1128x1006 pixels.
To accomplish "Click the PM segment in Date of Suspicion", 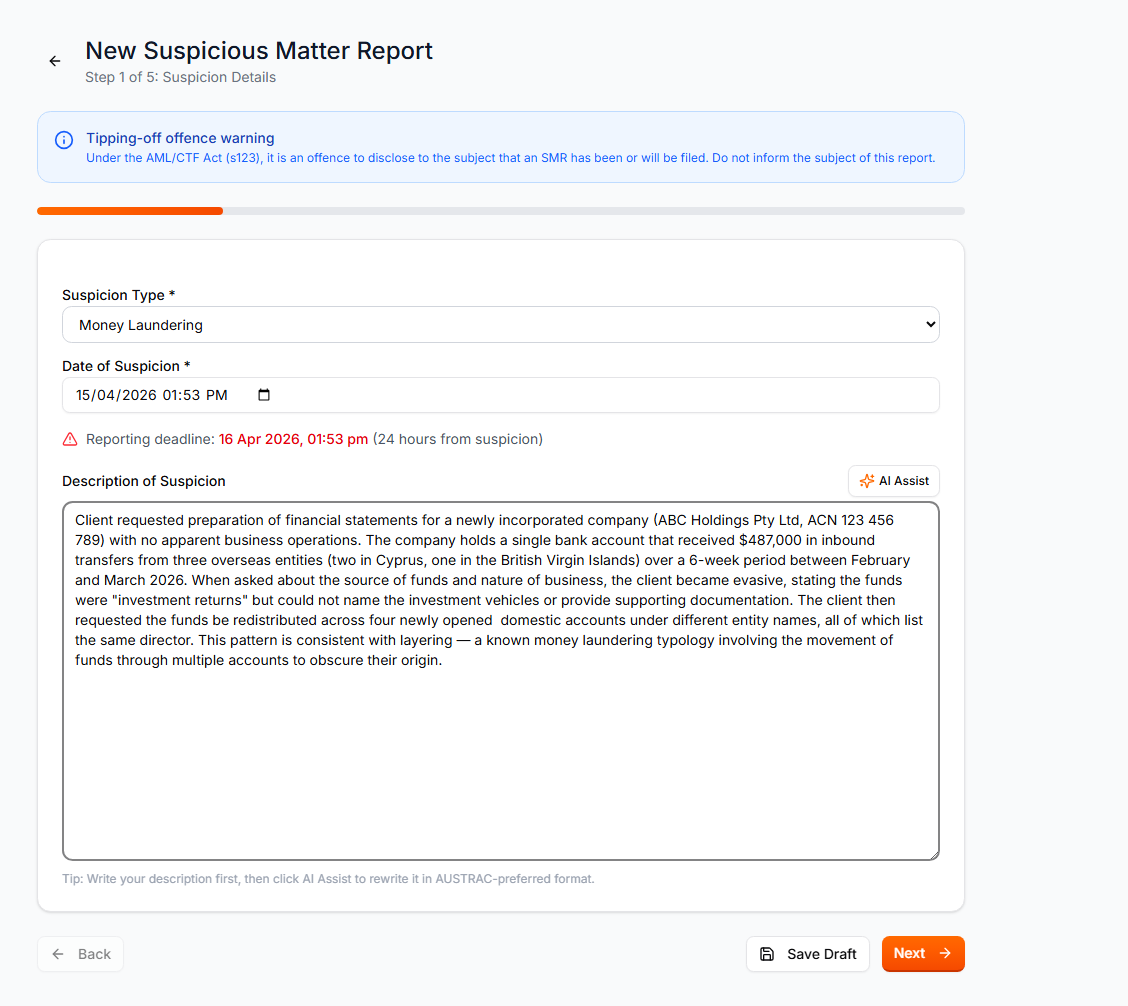I will [217, 395].
